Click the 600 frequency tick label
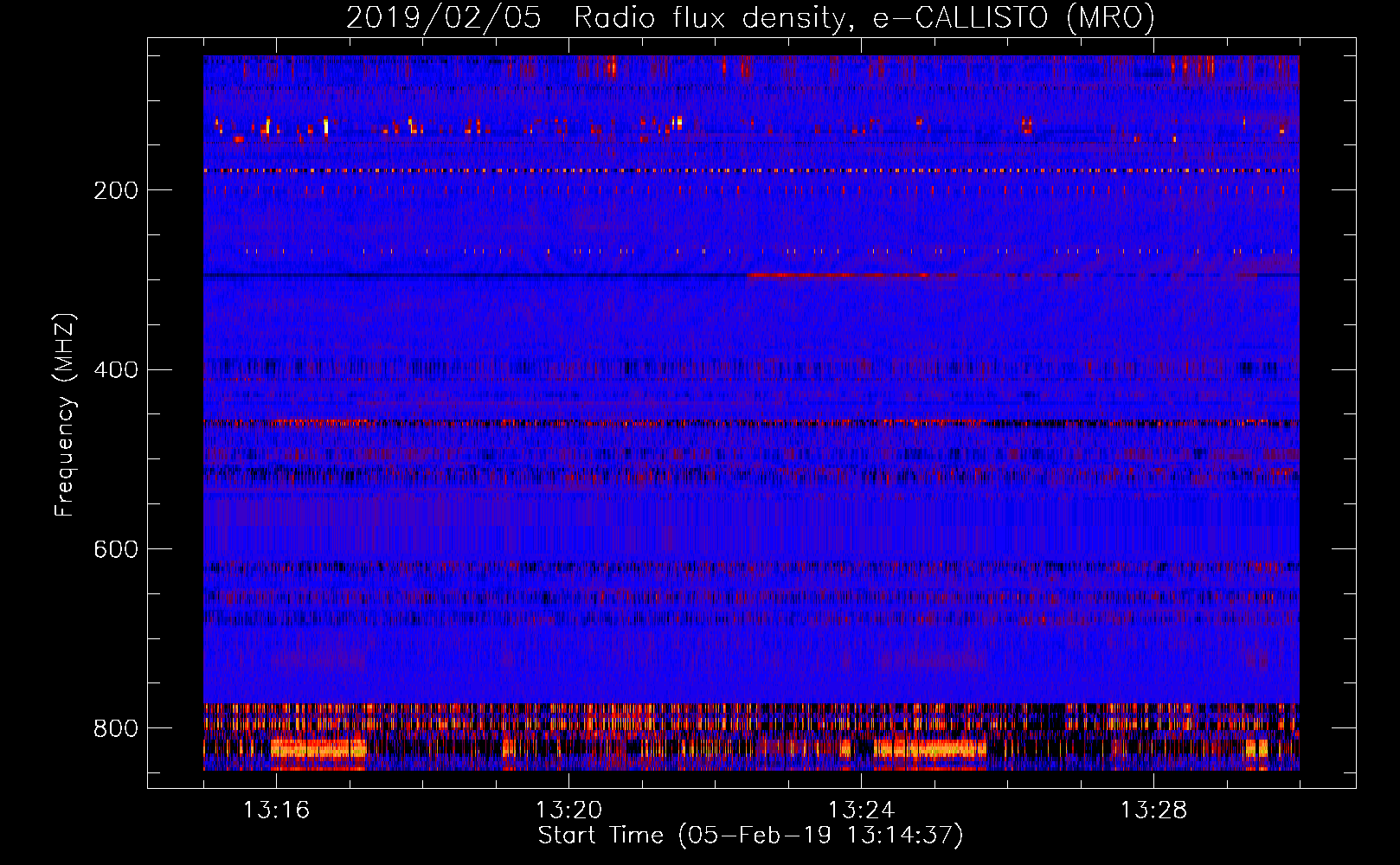The width and height of the screenshot is (1400, 865). pos(115,550)
